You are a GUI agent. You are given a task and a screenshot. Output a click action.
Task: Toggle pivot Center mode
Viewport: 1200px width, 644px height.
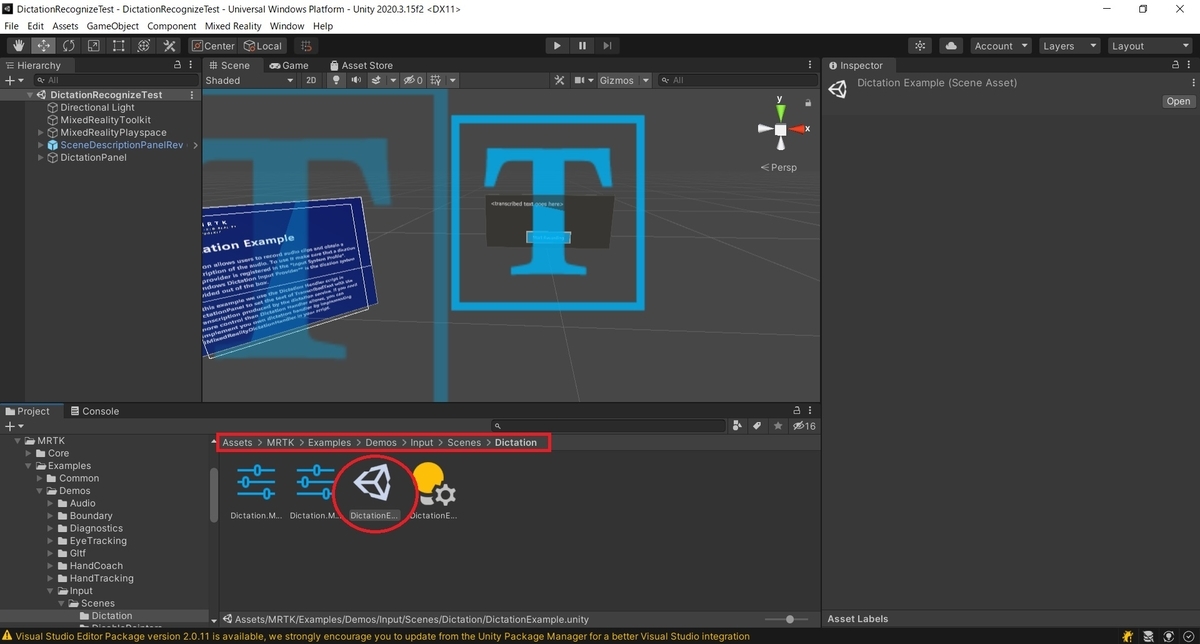tap(213, 46)
